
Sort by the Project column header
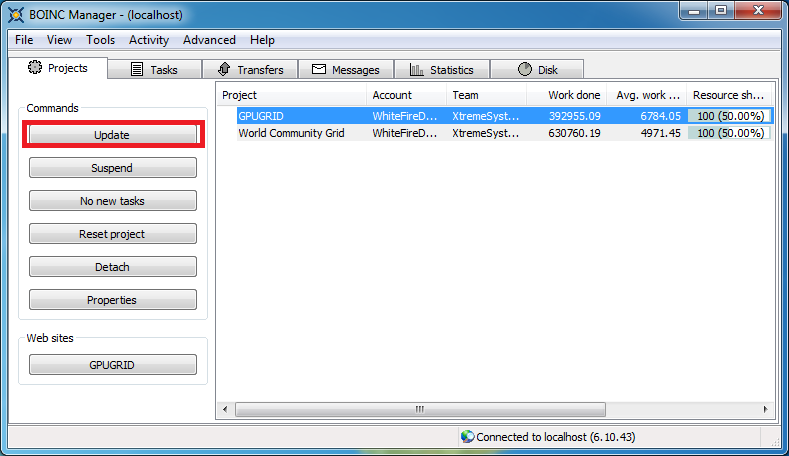tap(292, 95)
